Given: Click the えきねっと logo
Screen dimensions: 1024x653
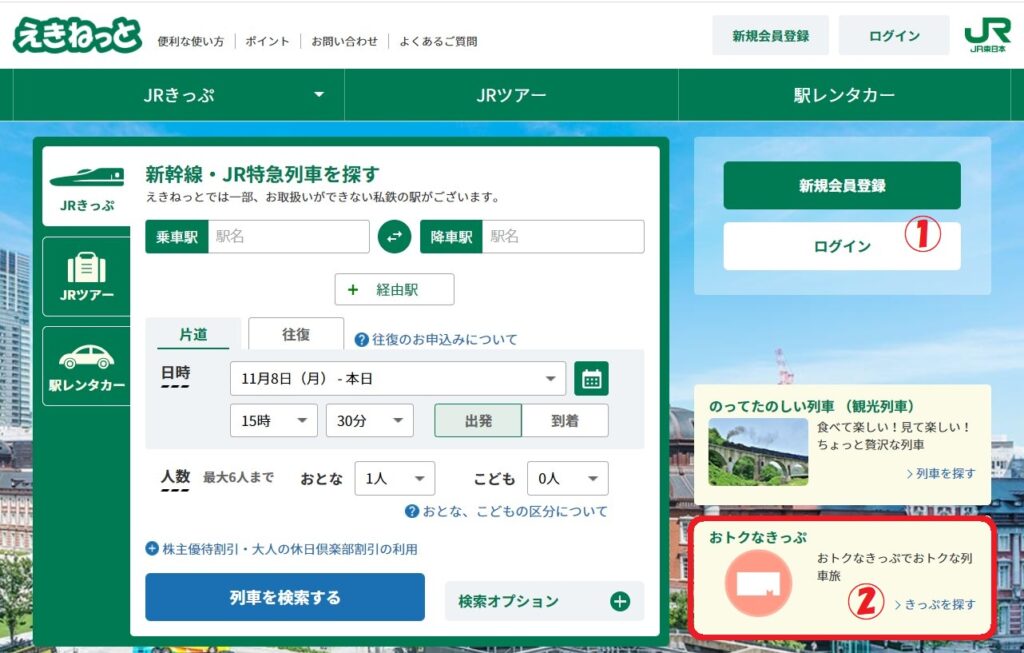Looking at the screenshot, I should (77, 35).
